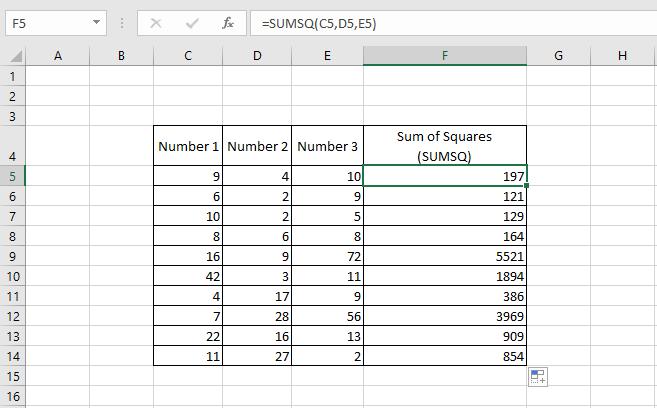Open the Insert Function fx icon
657x408 pixels.
228,23
